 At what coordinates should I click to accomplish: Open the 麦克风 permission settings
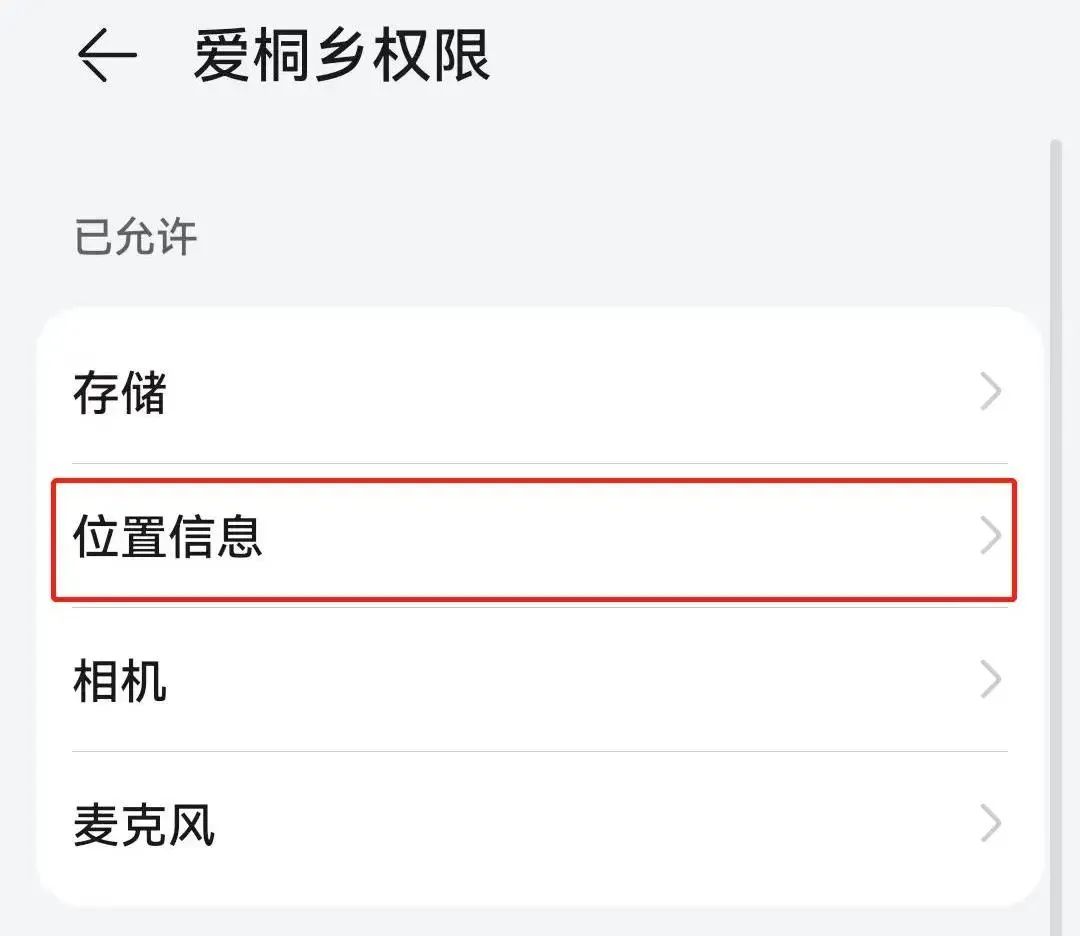coord(144,826)
